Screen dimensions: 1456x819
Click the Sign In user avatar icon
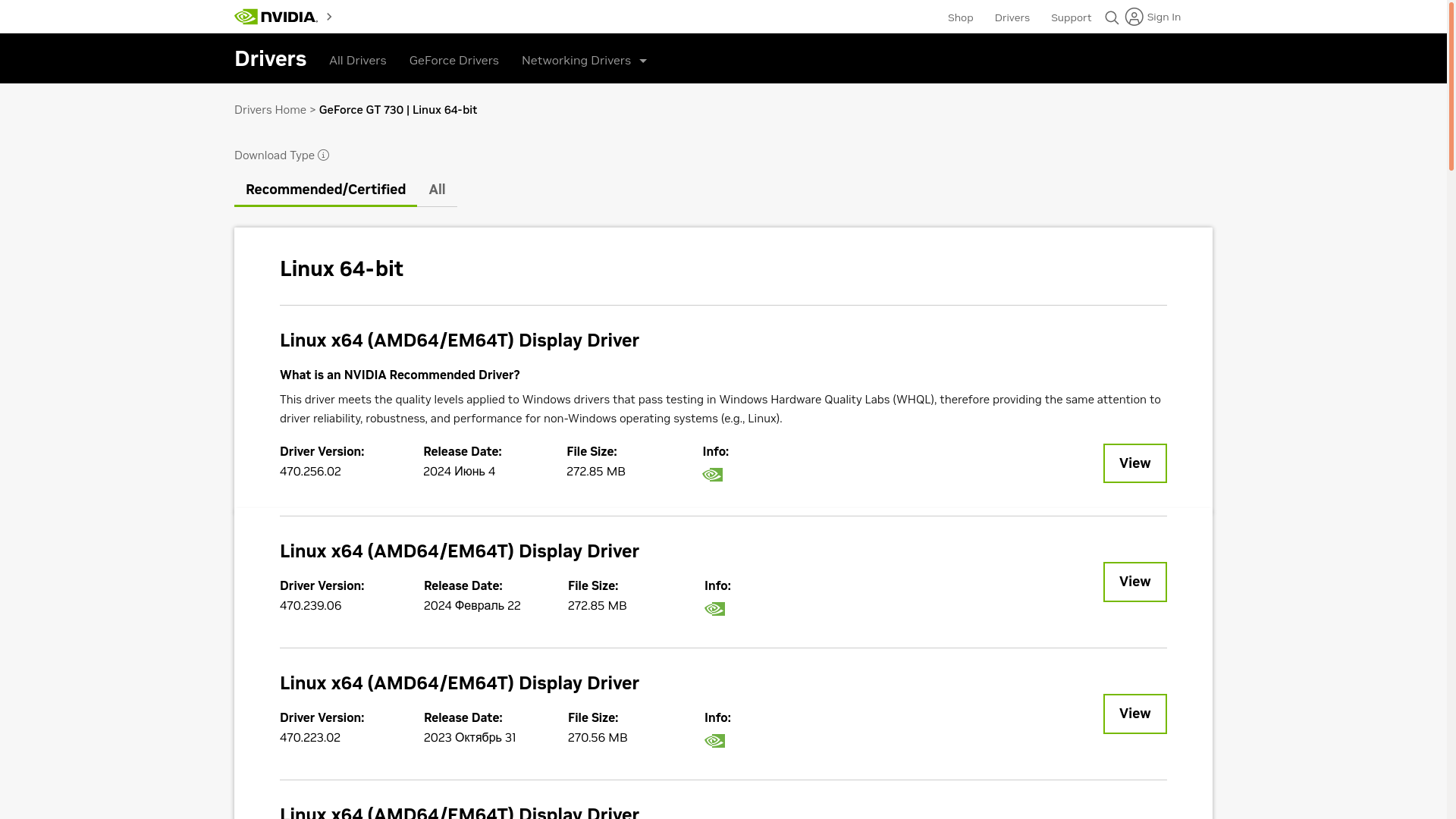(1134, 17)
